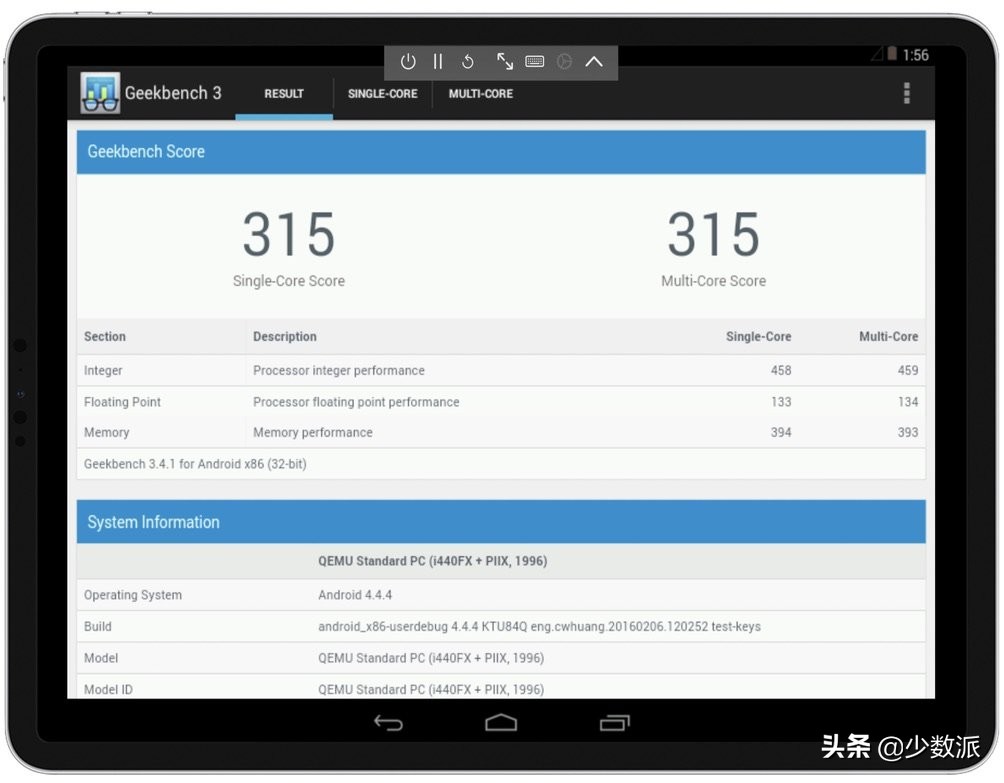The image size is (1004, 783).
Task: Click the Android 4.4.4 value
Action: tap(355, 595)
